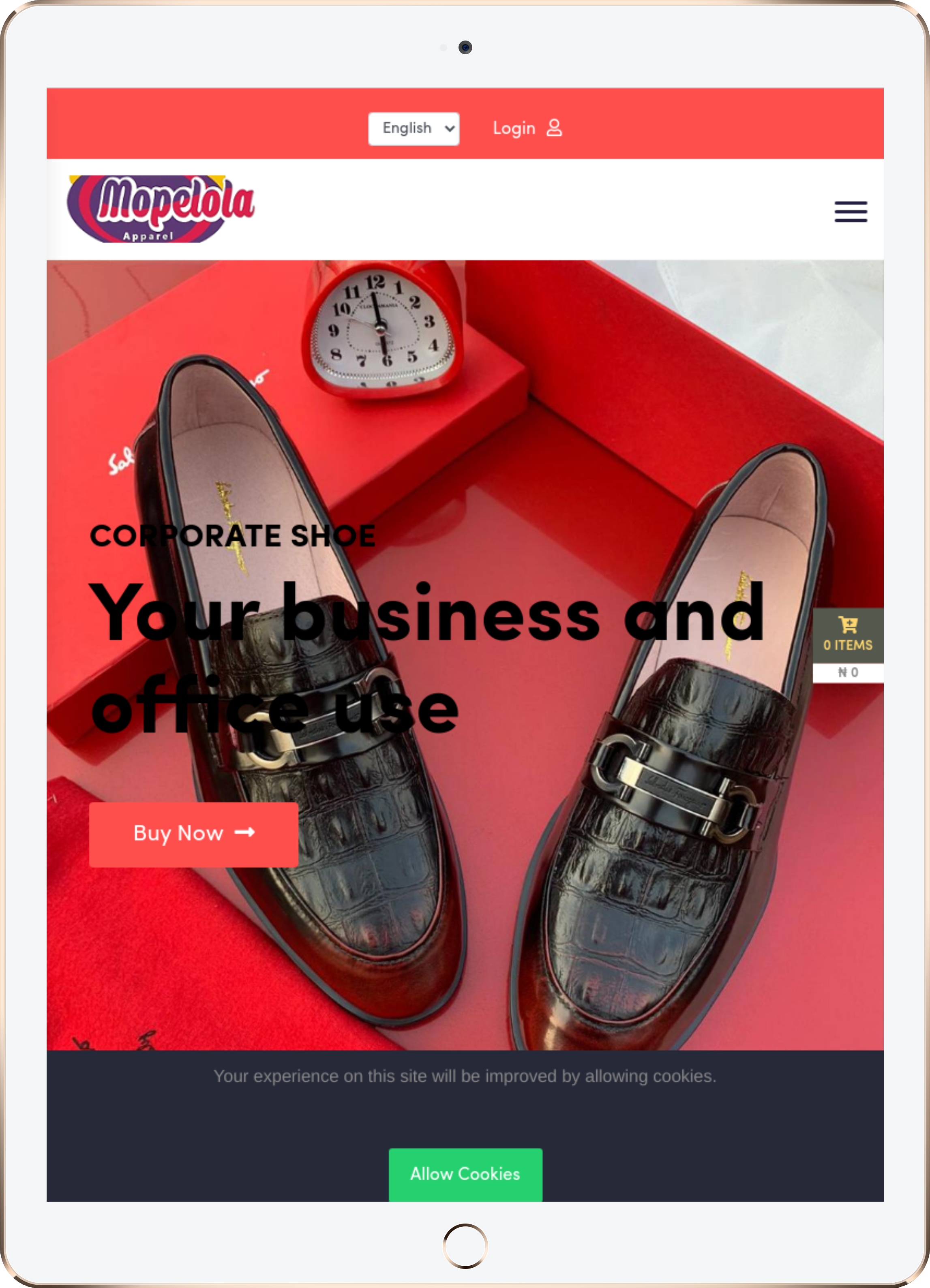Click the chevron arrow in language selector

coord(449,128)
